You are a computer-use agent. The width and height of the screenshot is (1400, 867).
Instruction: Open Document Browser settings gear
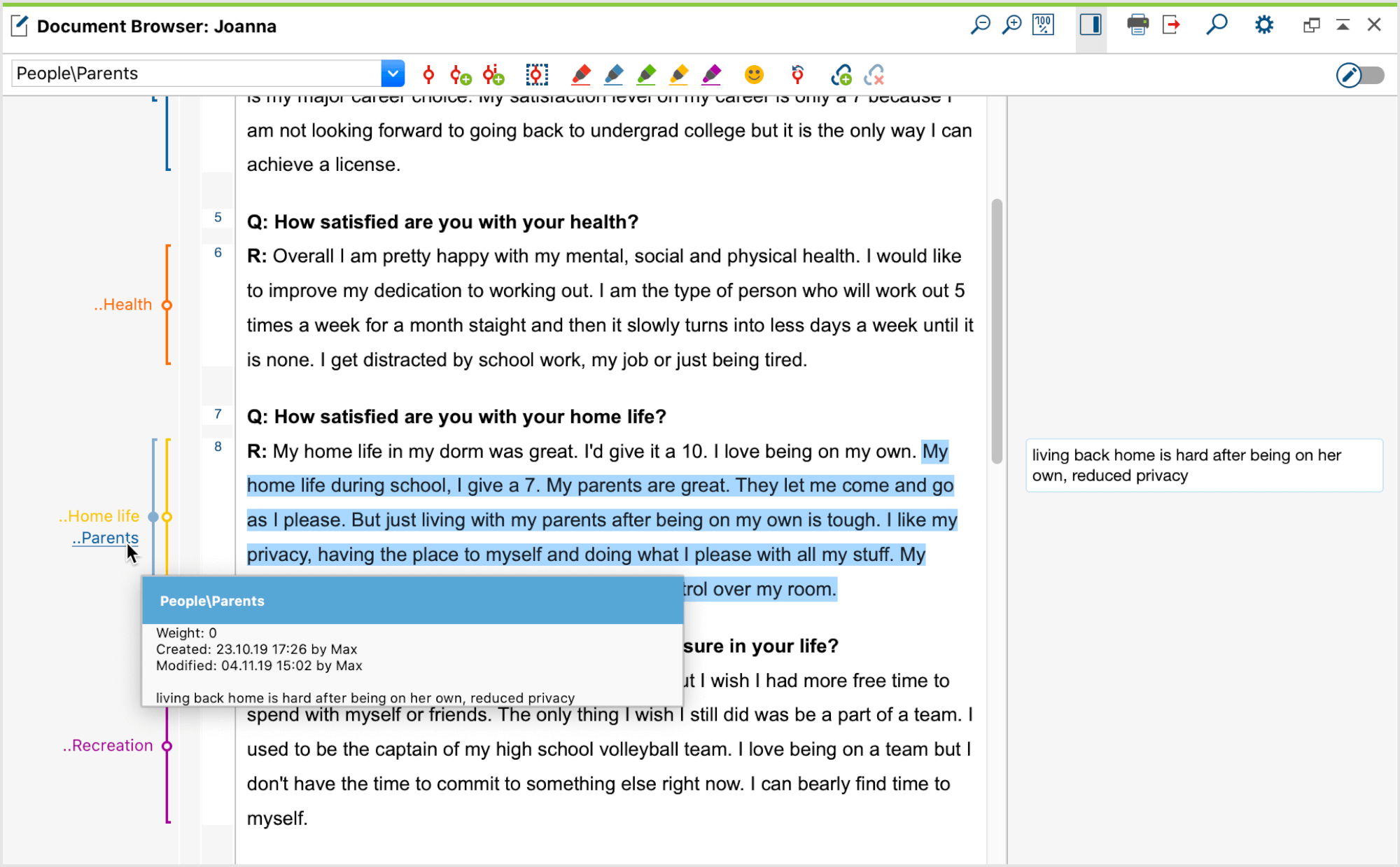(x=1264, y=25)
